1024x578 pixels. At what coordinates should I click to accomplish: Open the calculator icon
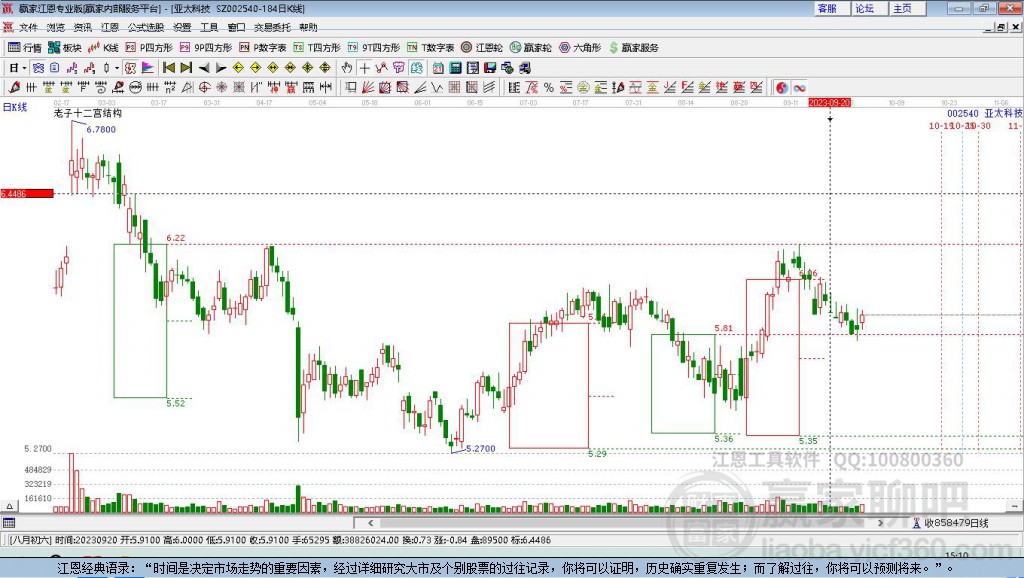coord(455,68)
